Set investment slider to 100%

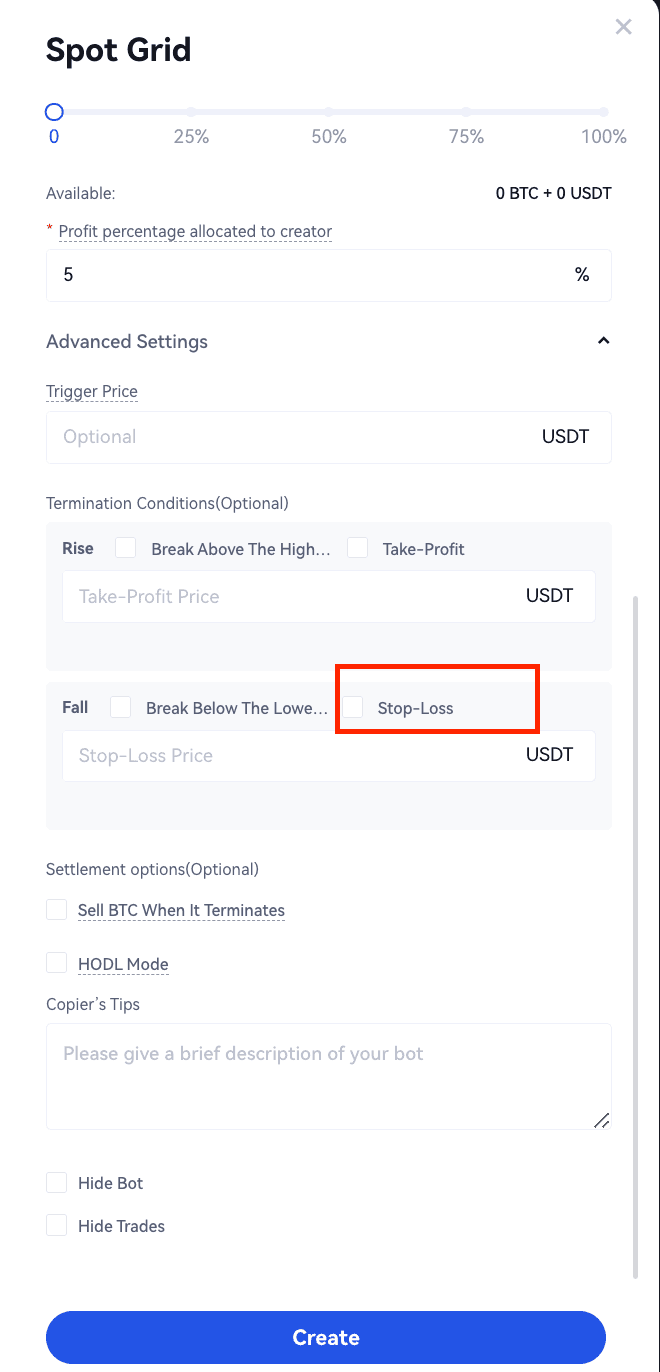tap(603, 113)
